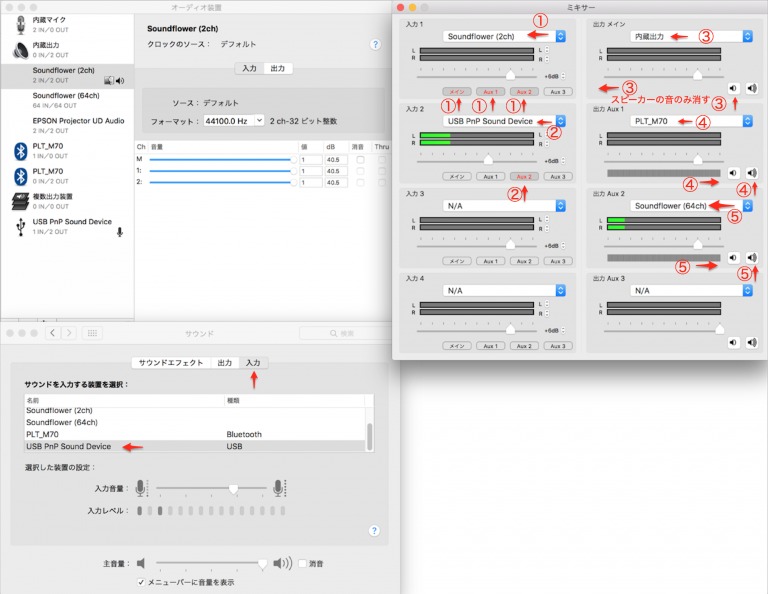Select built-in microphone (内蔵マイク) in device list
This screenshot has height=594, width=768.
click(x=67, y=24)
